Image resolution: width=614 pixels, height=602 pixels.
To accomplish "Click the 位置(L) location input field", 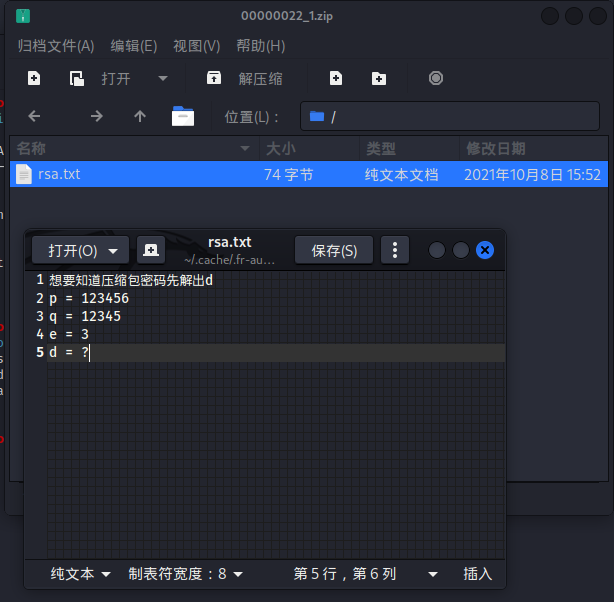I will [450, 116].
